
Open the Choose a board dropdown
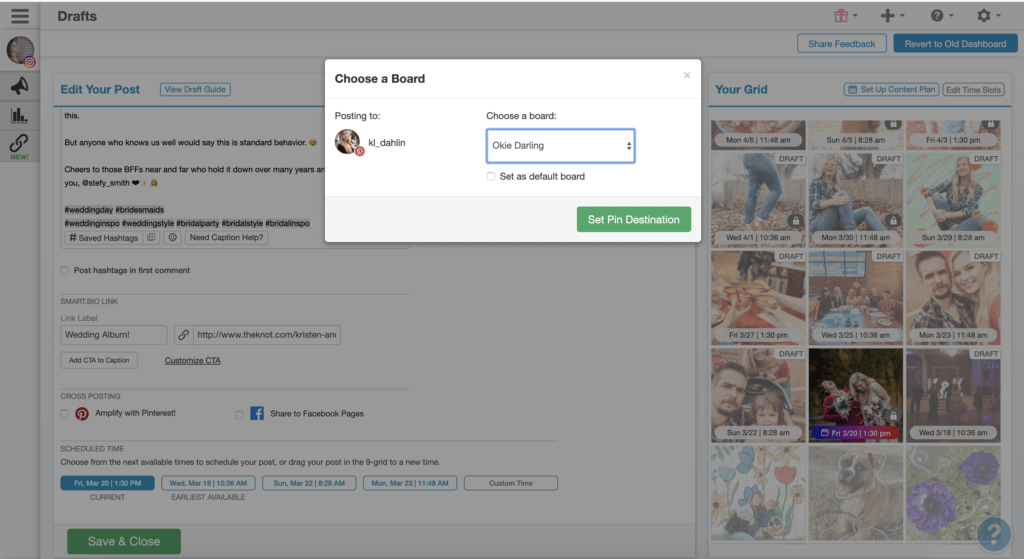pyautogui.click(x=560, y=146)
